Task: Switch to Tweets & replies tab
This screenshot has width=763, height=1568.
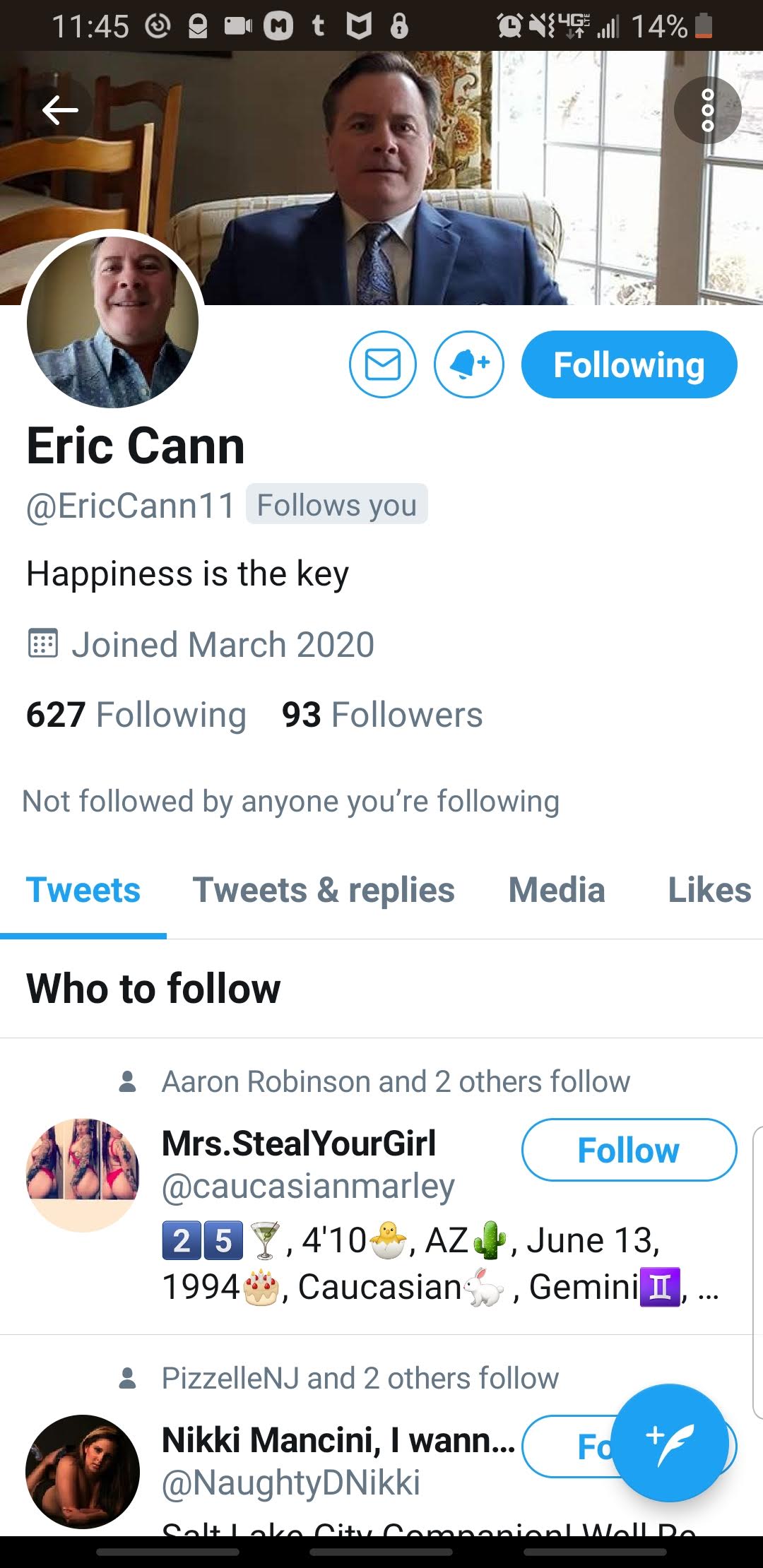Action: (324, 890)
